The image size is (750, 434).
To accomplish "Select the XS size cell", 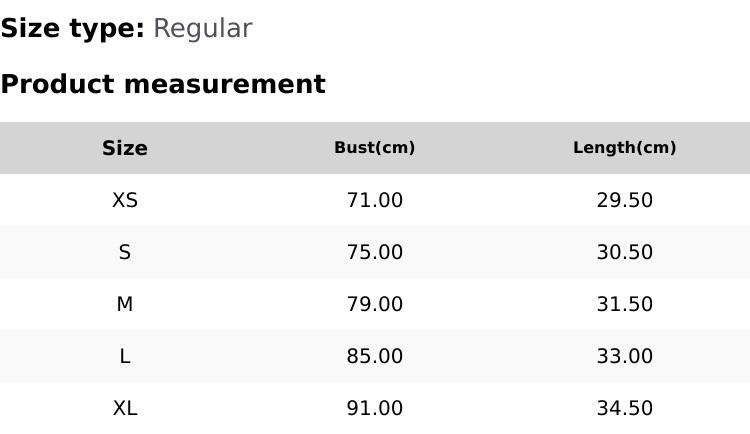I will tap(125, 200).
